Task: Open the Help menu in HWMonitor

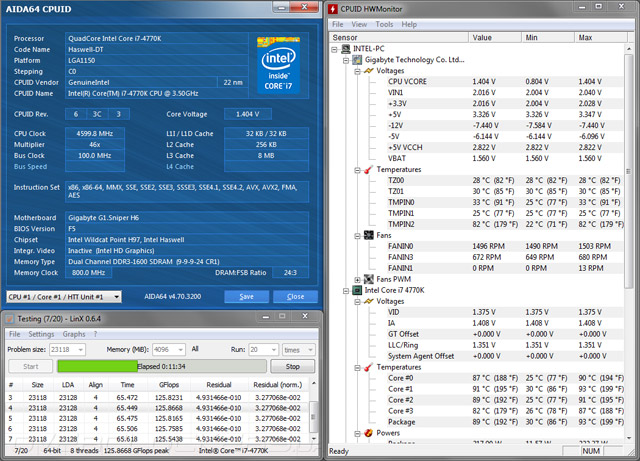Action: click(409, 24)
